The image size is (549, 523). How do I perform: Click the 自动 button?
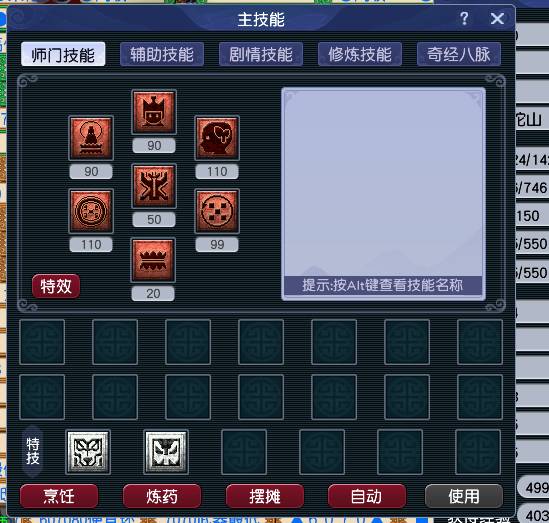367,496
